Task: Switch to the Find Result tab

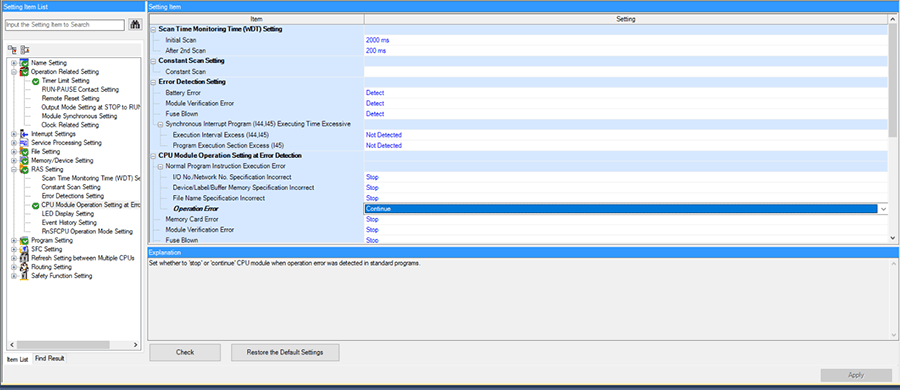Action: pos(50,358)
